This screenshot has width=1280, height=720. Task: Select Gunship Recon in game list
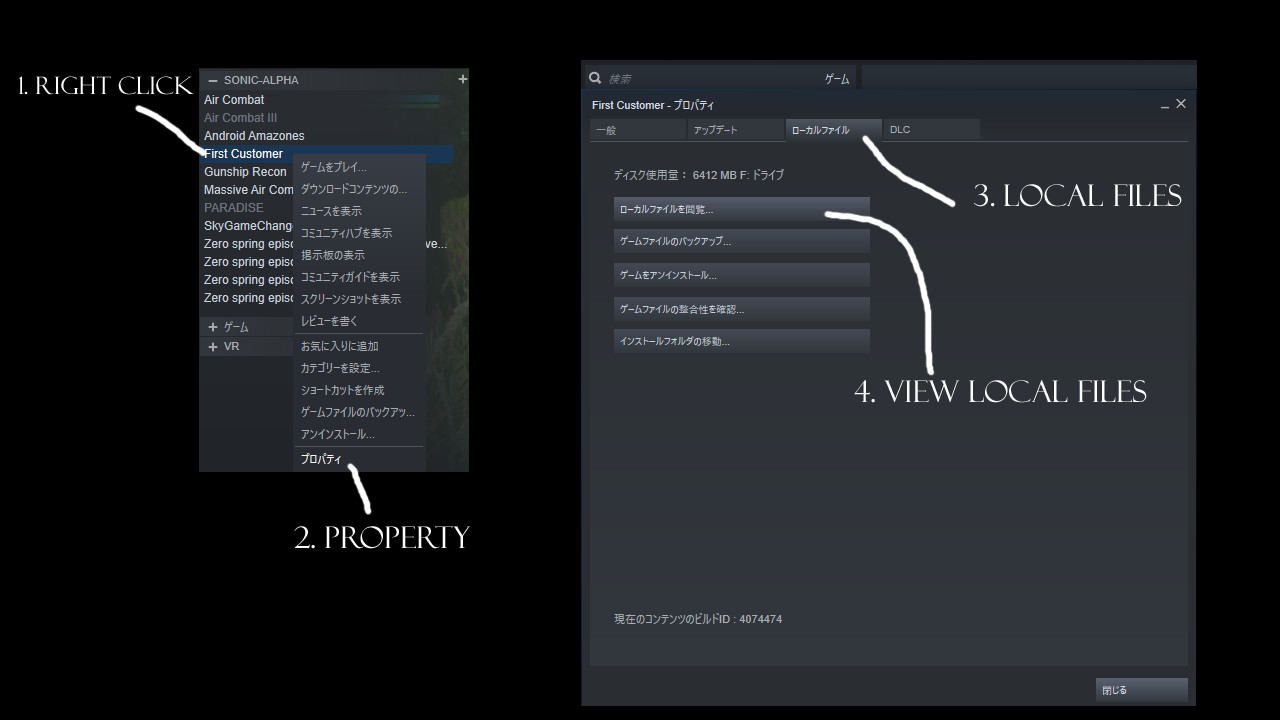coord(245,171)
